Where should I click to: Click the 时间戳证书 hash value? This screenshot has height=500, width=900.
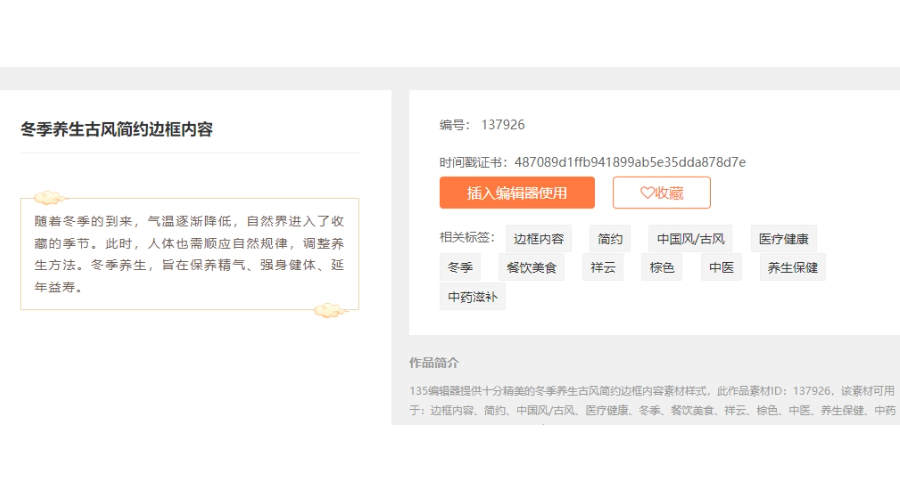point(630,162)
